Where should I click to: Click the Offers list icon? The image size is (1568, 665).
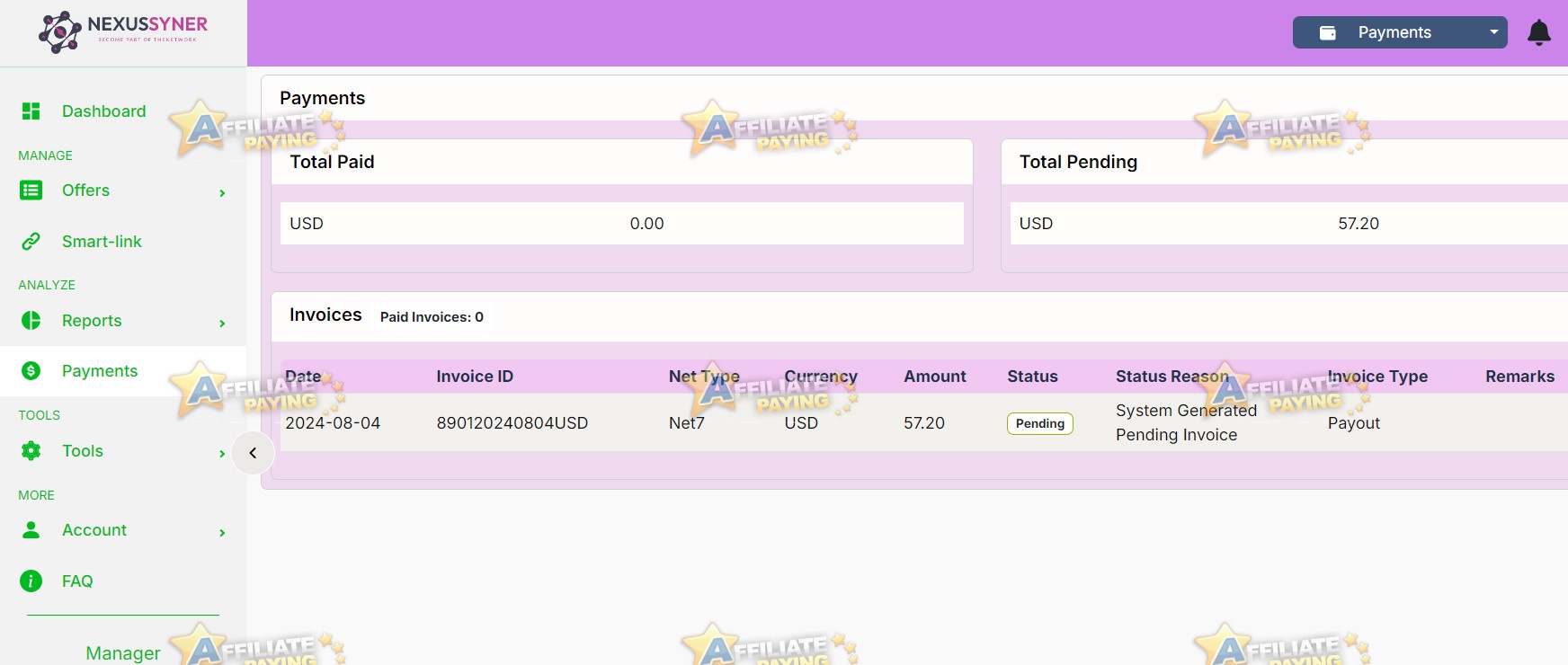31,190
